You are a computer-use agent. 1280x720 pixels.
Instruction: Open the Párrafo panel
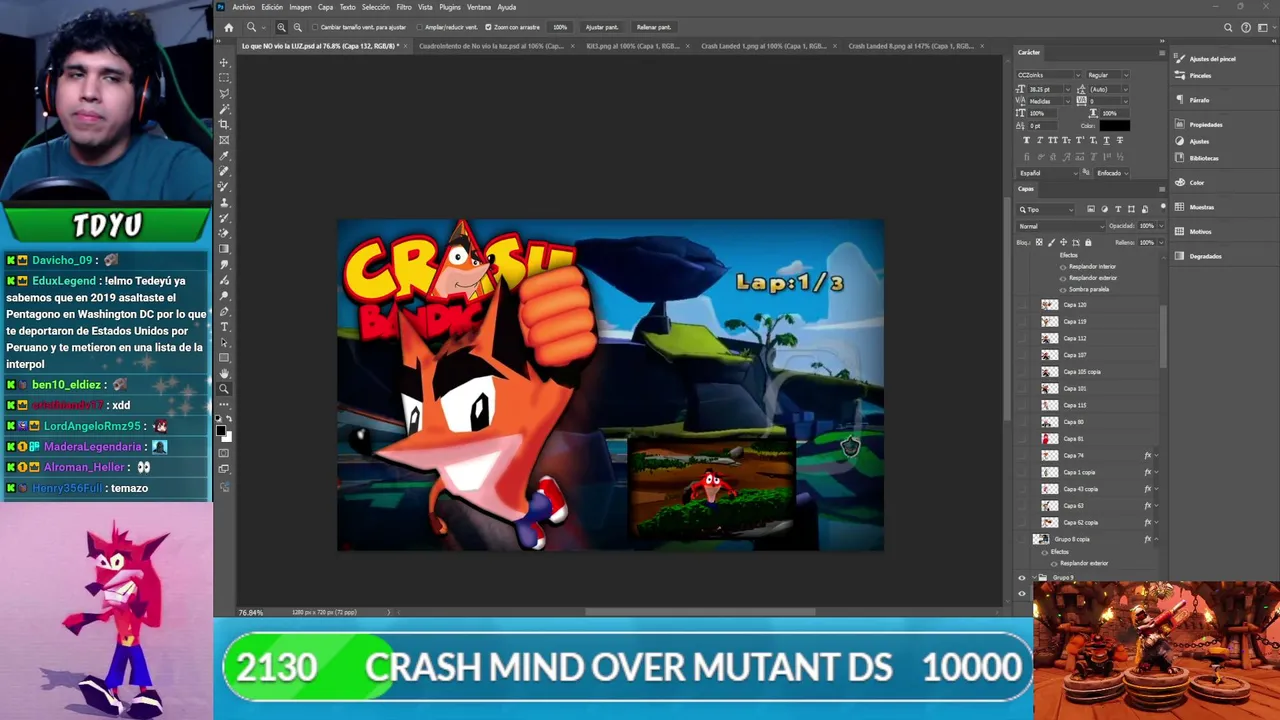1193,100
